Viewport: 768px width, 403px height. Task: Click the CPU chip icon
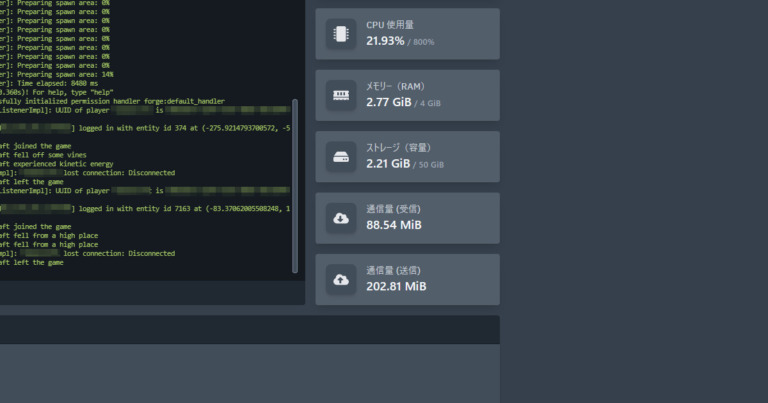[x=341, y=34]
